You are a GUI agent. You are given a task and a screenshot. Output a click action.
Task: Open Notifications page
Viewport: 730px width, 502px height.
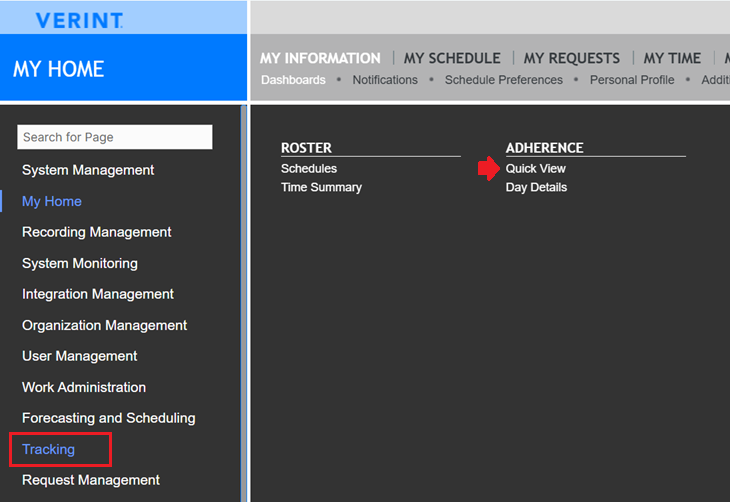coord(385,80)
